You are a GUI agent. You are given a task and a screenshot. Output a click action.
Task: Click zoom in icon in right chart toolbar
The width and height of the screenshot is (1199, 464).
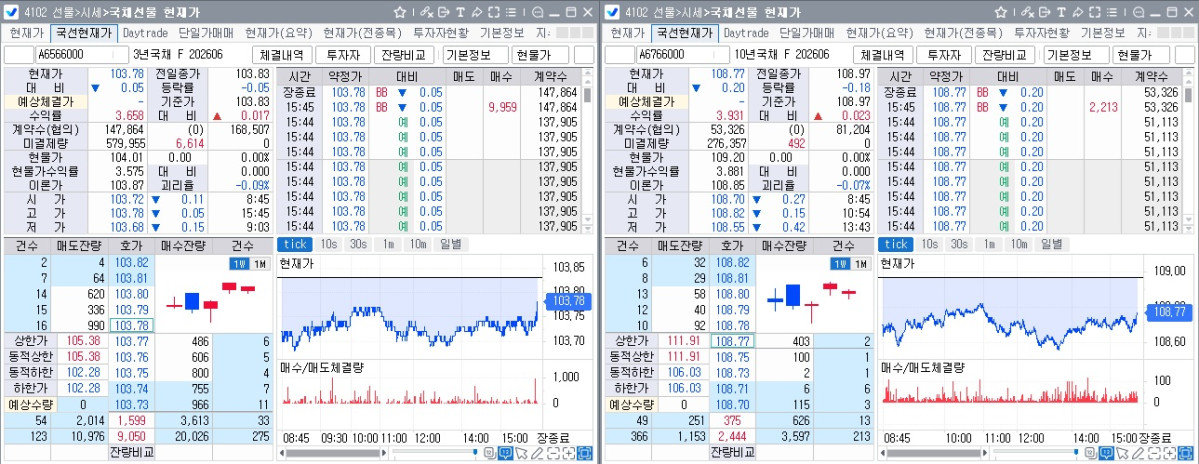tap(1169, 453)
